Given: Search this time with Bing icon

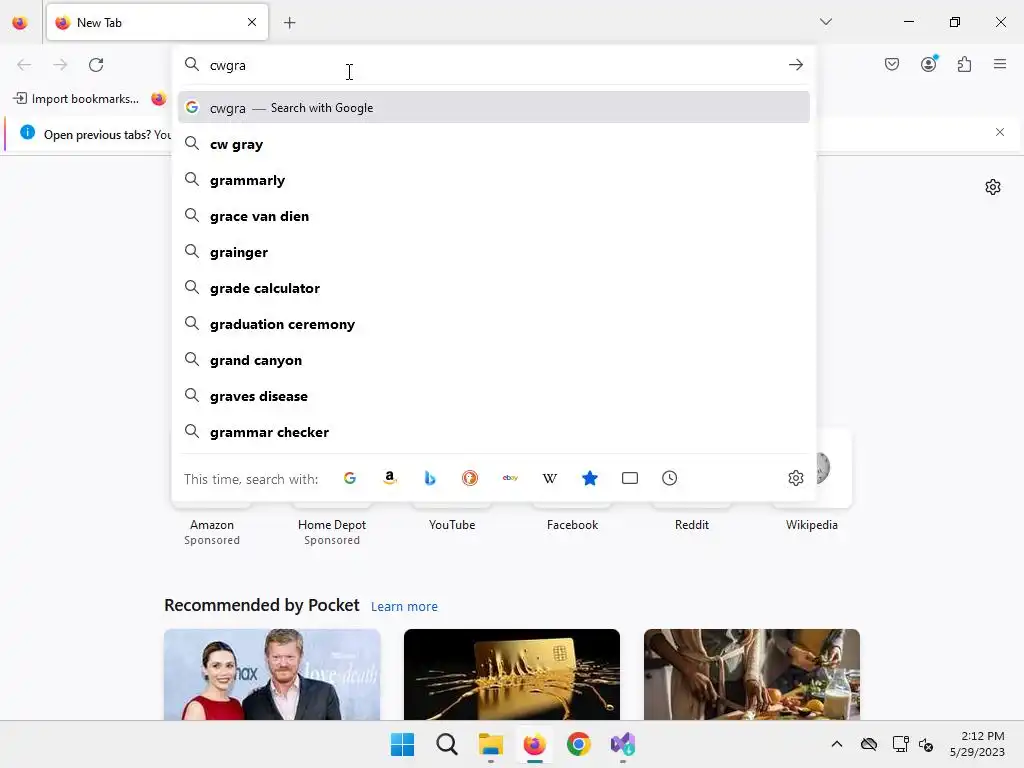Looking at the screenshot, I should 430,479.
